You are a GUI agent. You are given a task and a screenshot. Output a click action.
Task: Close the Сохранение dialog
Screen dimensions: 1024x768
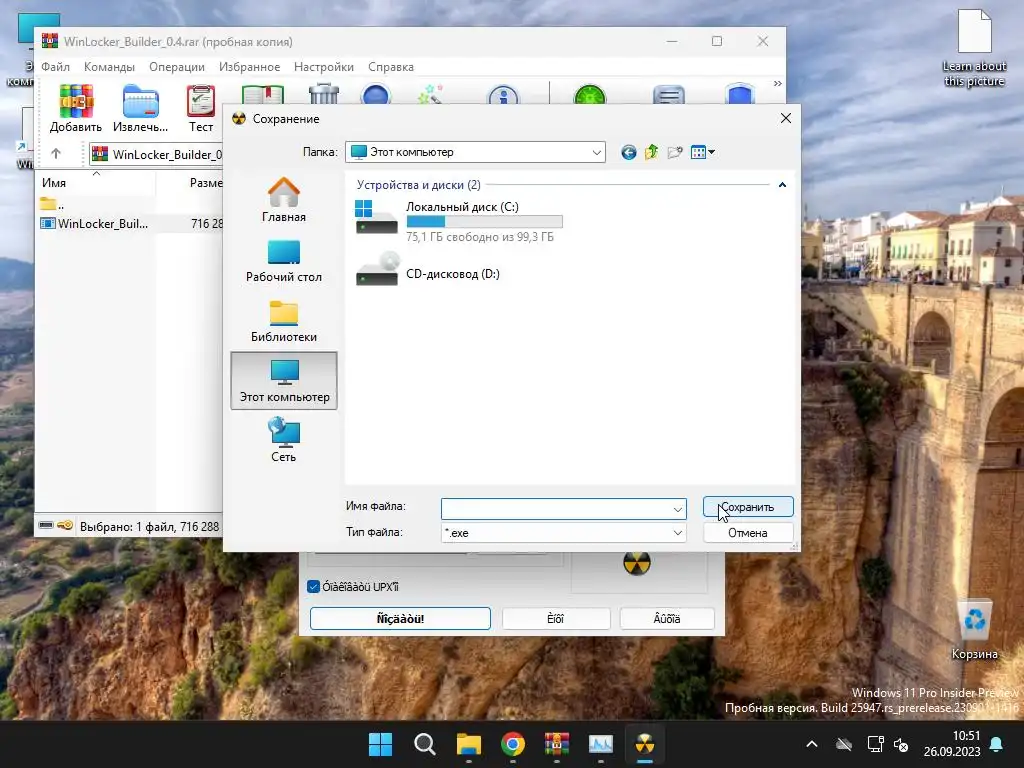(x=786, y=118)
